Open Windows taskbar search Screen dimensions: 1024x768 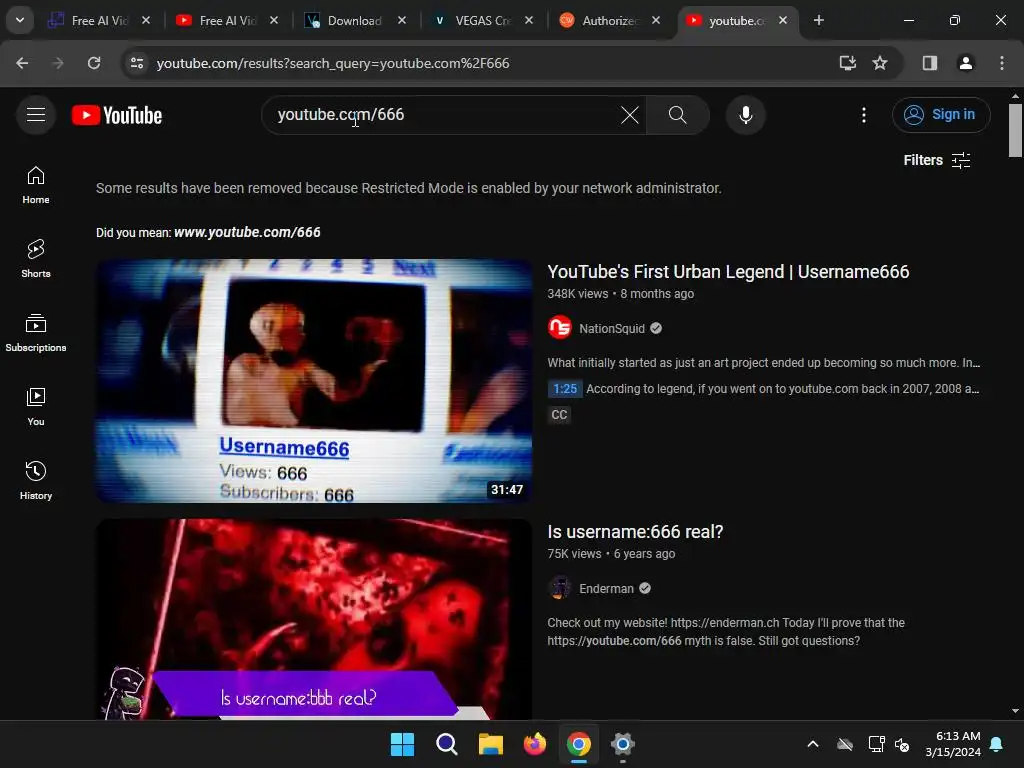pyautogui.click(x=447, y=744)
